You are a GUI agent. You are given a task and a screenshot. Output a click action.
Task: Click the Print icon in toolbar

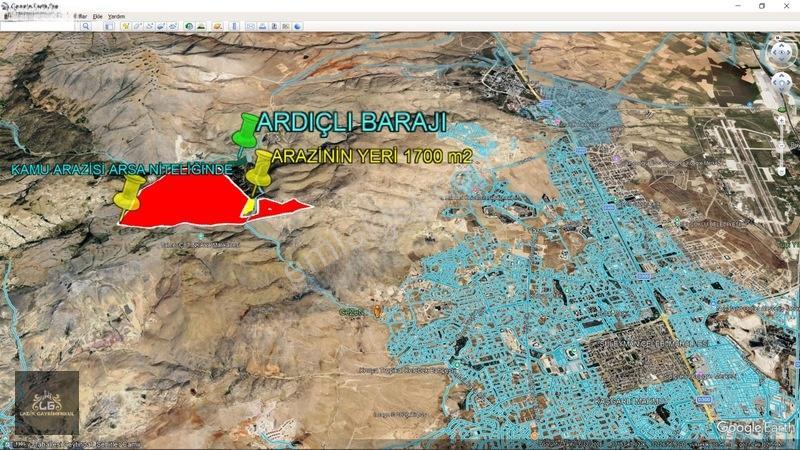262,26
